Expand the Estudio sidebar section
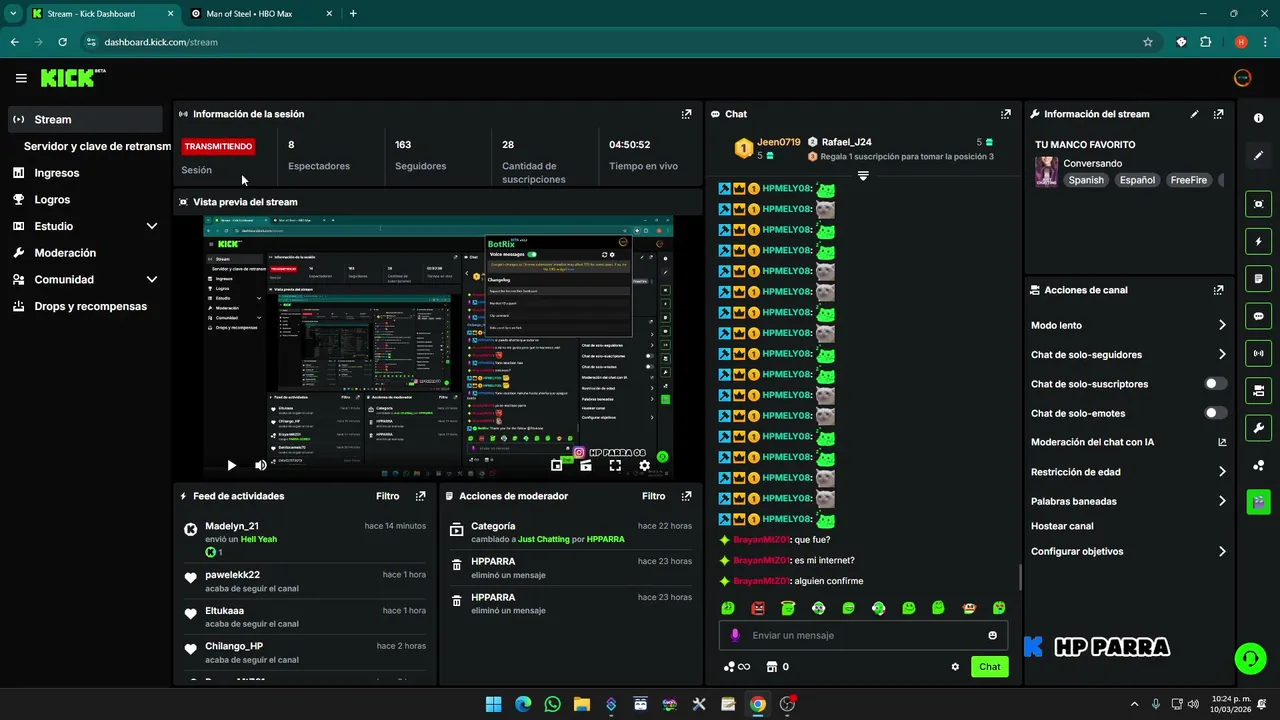The height and width of the screenshot is (720, 1280). pyautogui.click(x=152, y=226)
